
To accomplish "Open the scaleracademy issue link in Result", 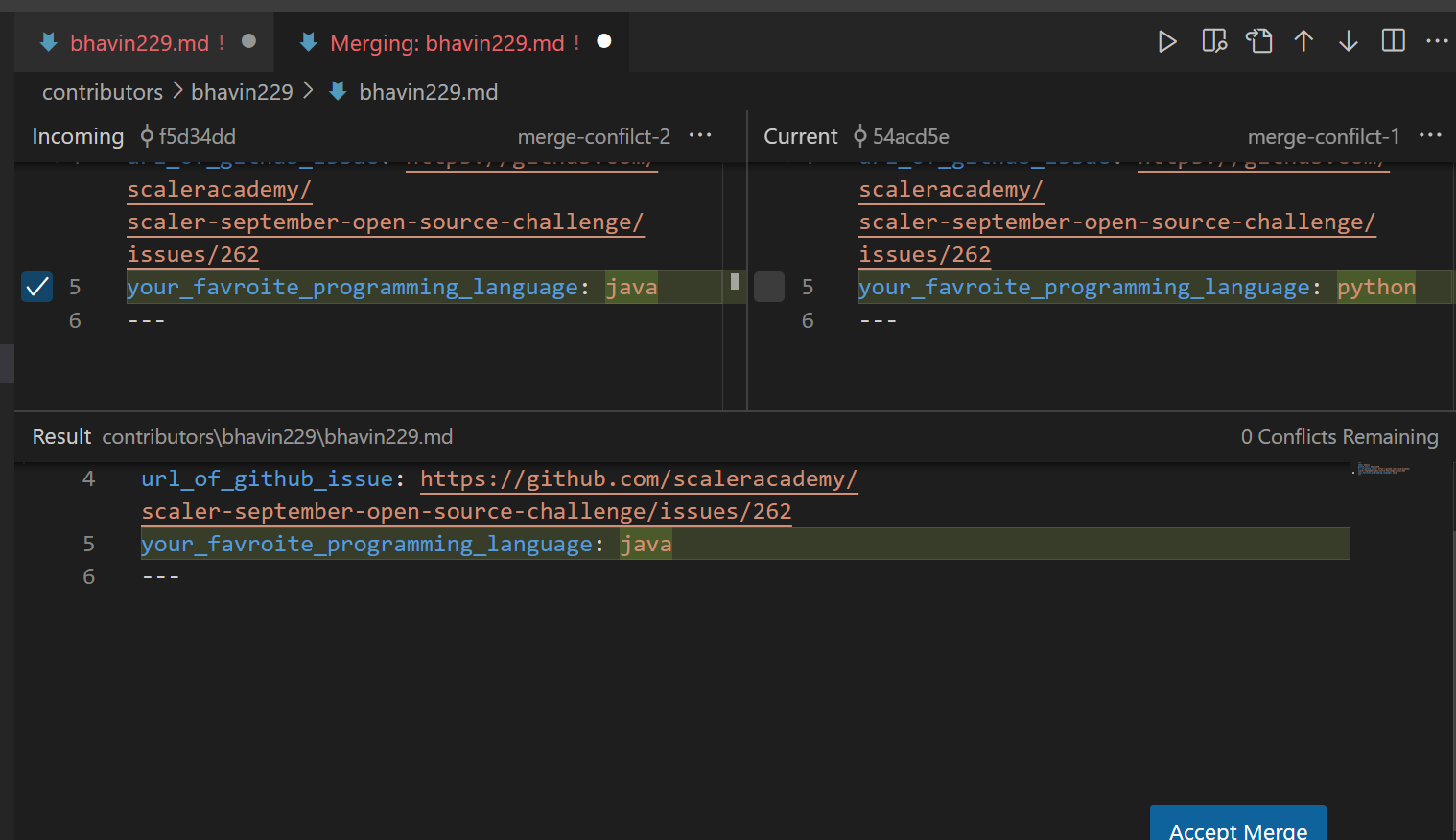I will [638, 478].
